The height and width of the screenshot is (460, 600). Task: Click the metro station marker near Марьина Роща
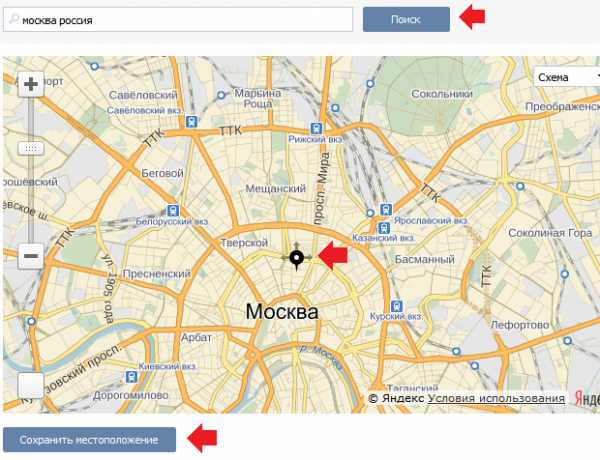[x=221, y=95]
